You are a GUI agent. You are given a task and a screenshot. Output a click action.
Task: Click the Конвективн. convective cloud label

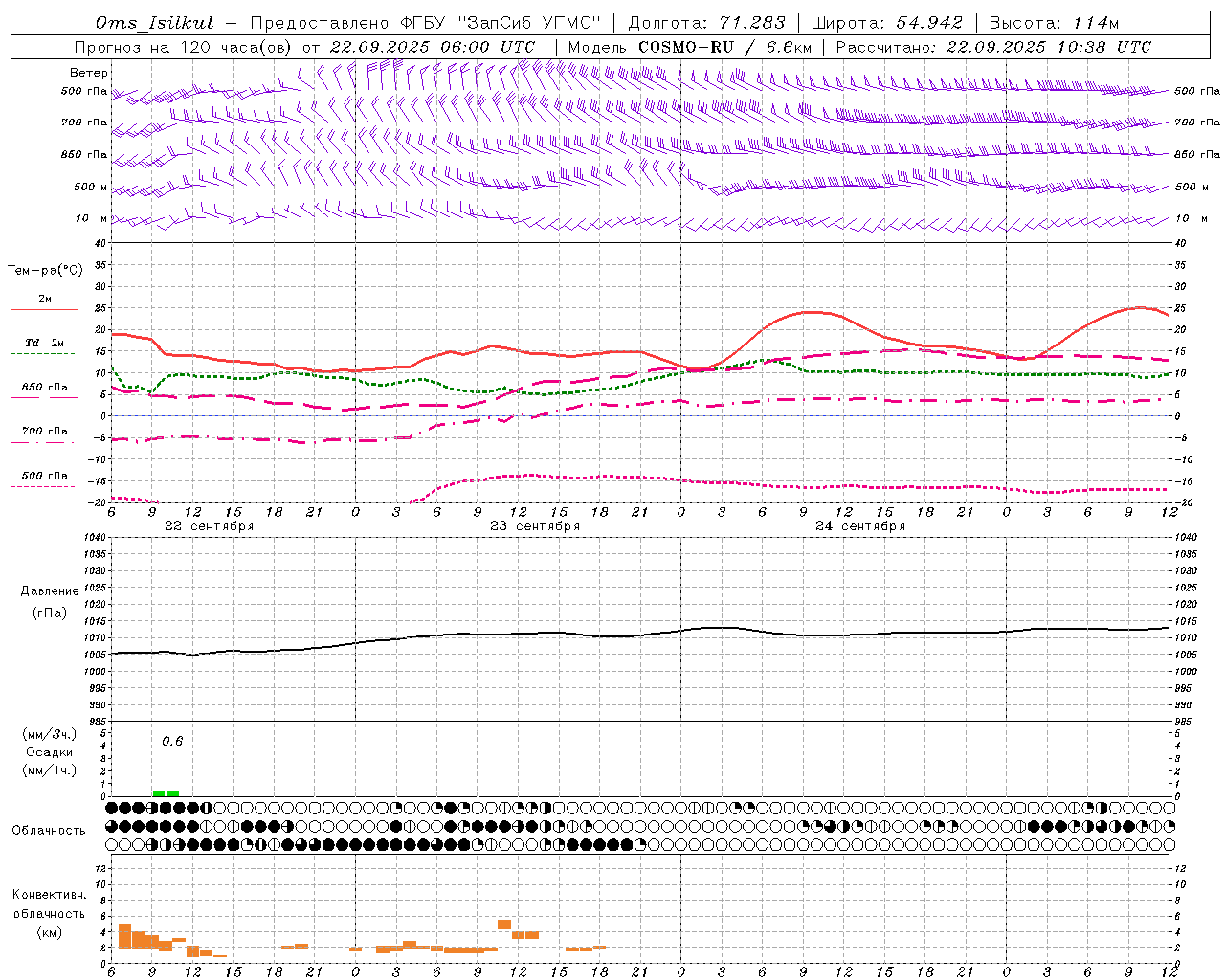point(50,895)
